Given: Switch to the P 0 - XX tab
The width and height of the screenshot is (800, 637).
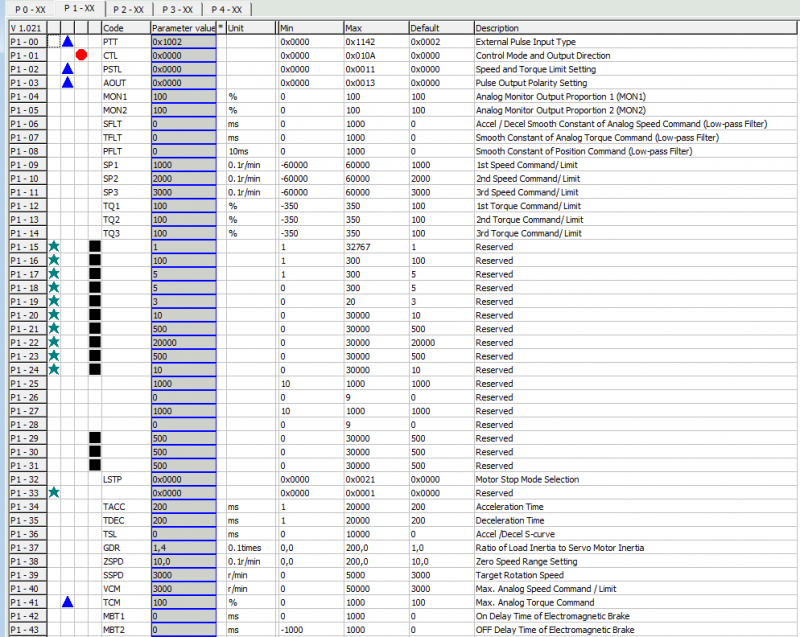Looking at the screenshot, I should tap(30, 9).
